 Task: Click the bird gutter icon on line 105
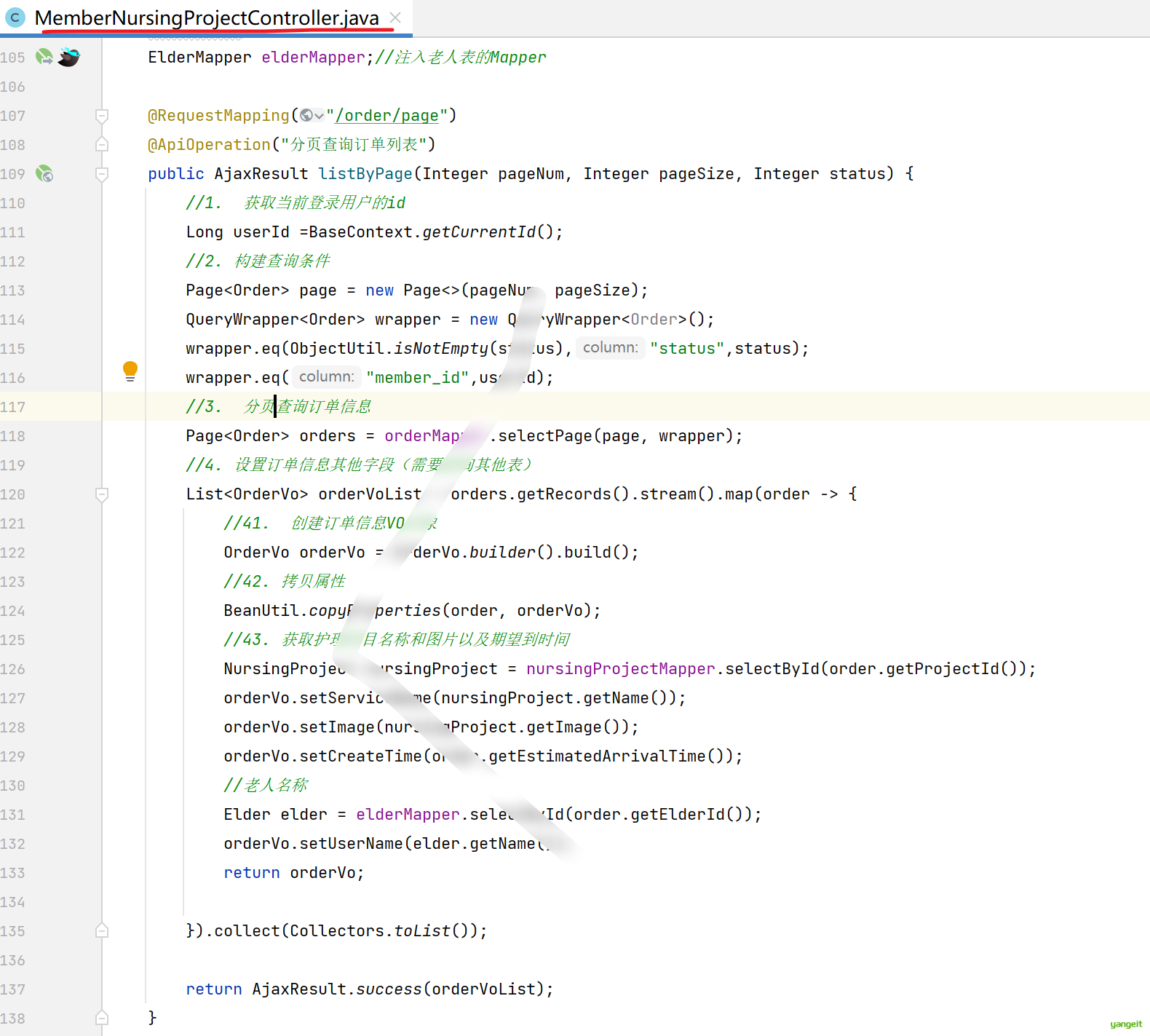[69, 56]
